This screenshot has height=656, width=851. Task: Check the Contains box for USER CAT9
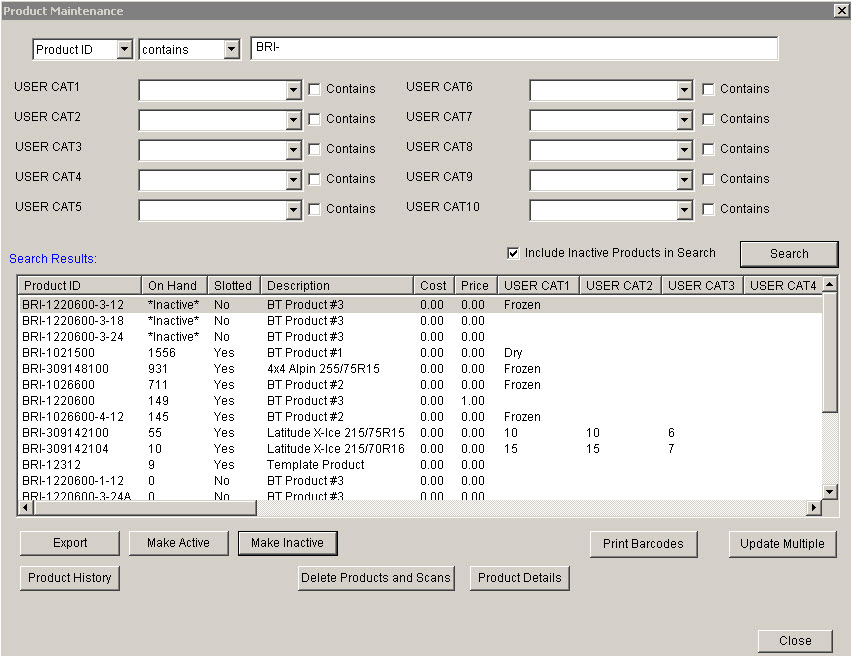point(708,179)
